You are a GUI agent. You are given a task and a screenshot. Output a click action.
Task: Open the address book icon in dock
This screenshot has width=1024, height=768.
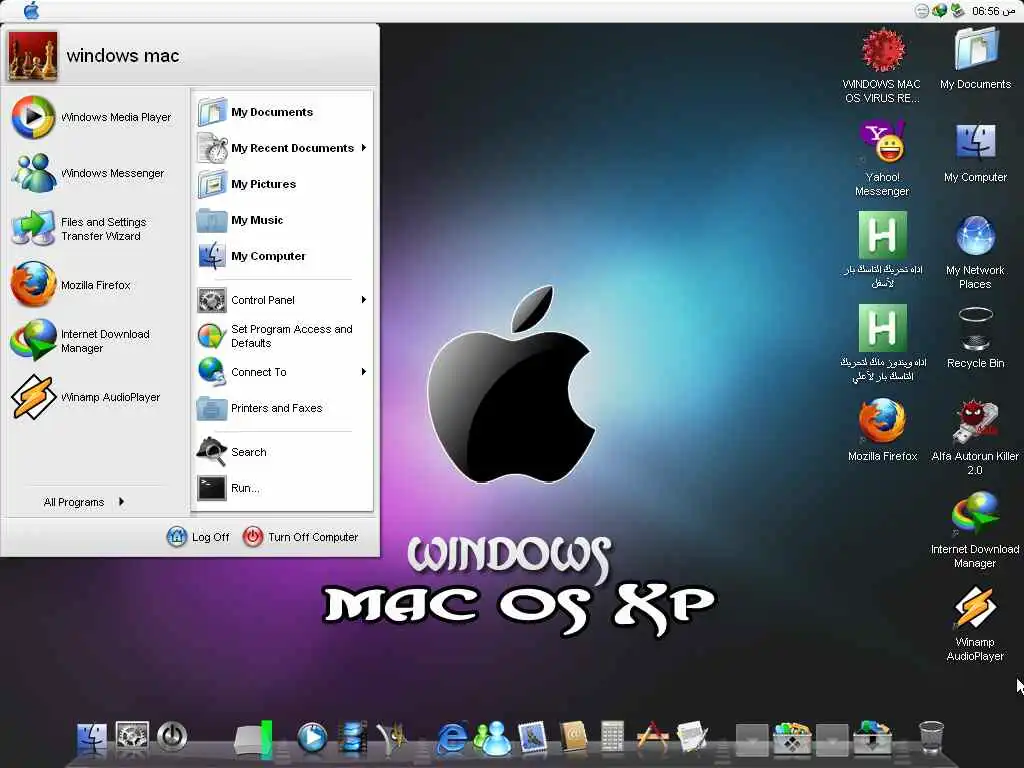click(x=573, y=739)
